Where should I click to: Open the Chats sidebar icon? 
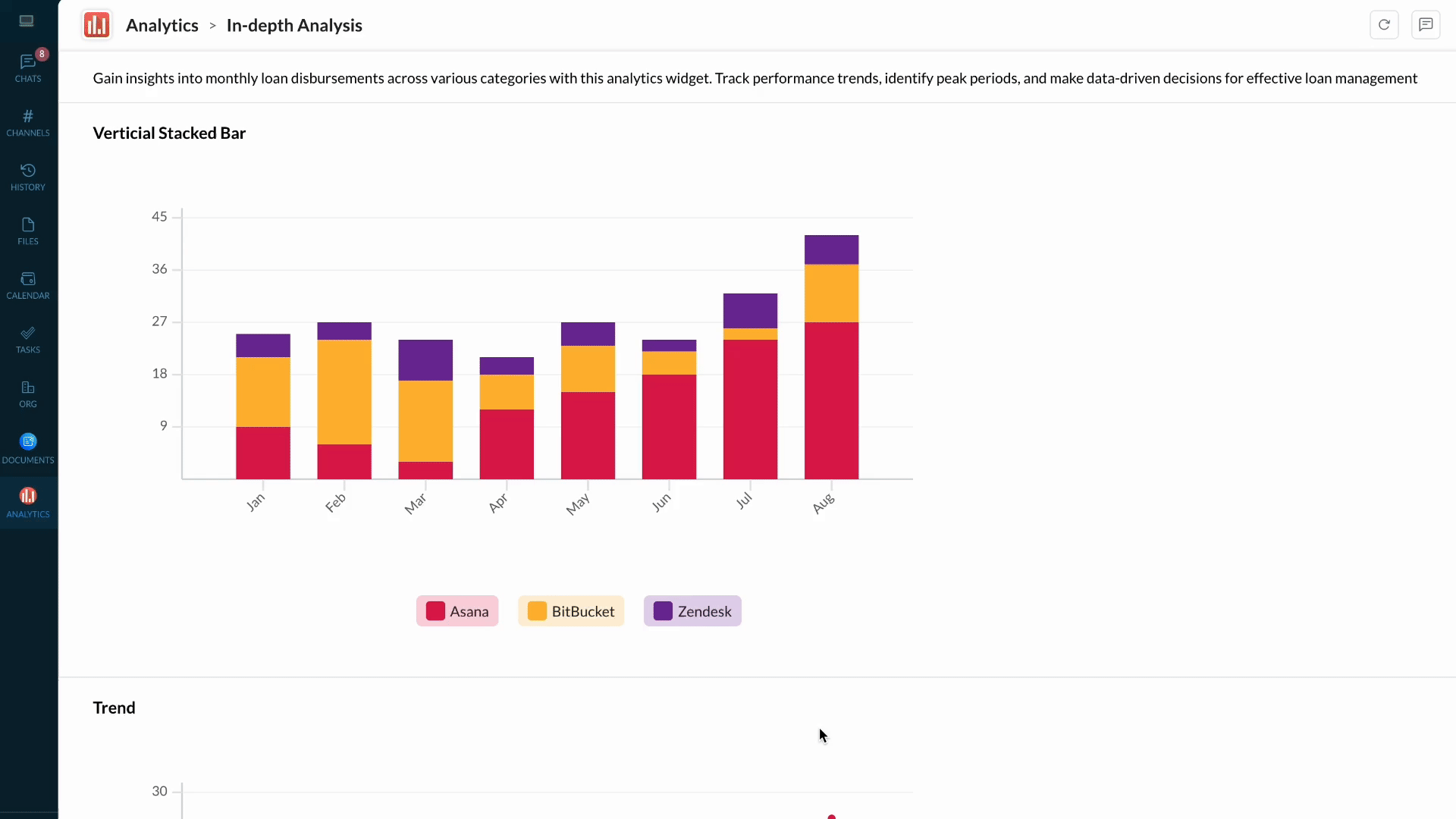pyautogui.click(x=28, y=67)
